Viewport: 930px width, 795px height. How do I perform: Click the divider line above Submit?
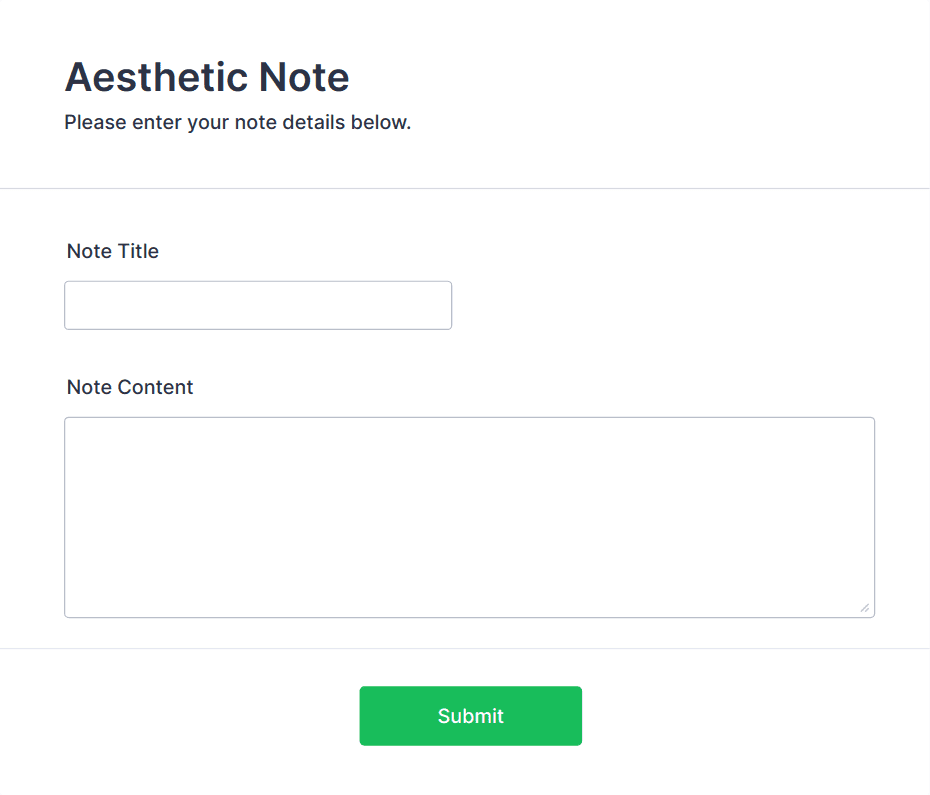click(465, 652)
